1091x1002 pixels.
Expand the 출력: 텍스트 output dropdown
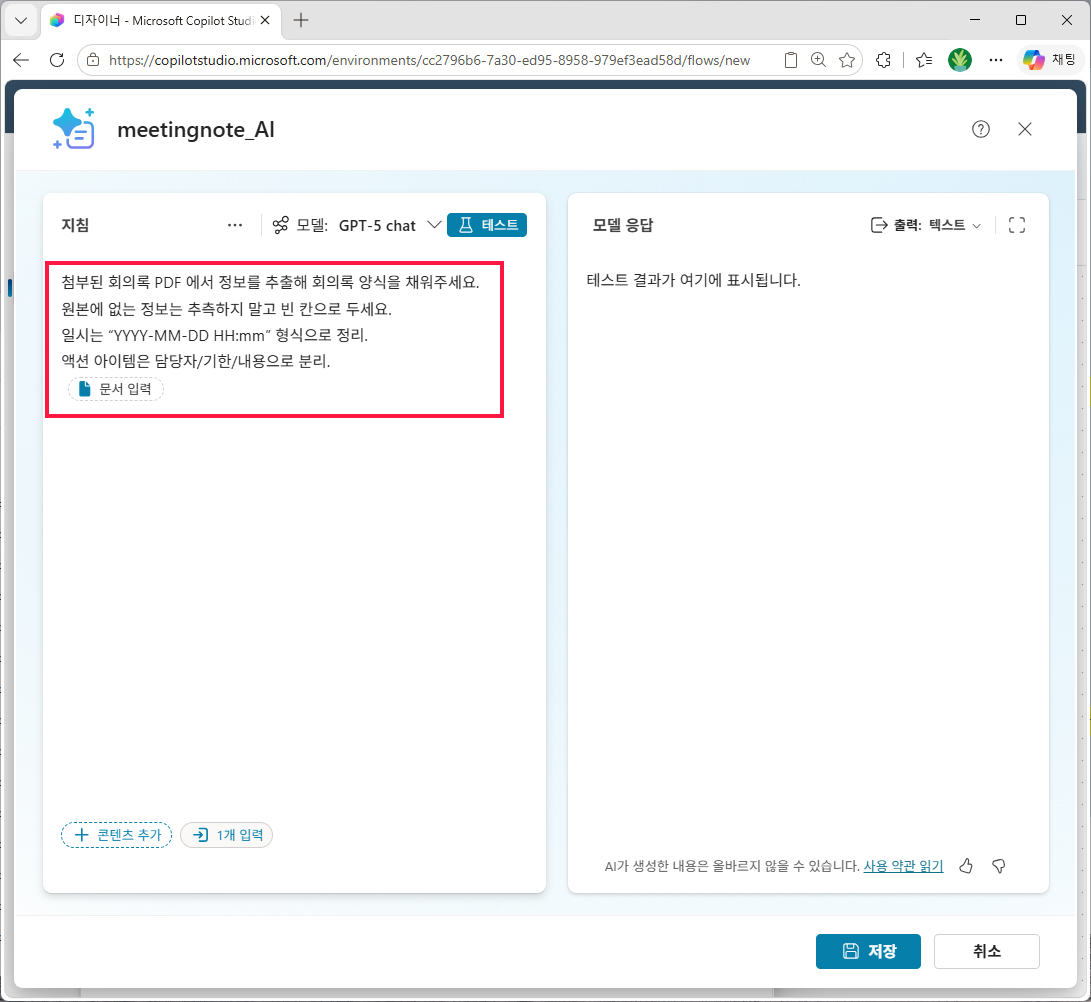tap(926, 225)
